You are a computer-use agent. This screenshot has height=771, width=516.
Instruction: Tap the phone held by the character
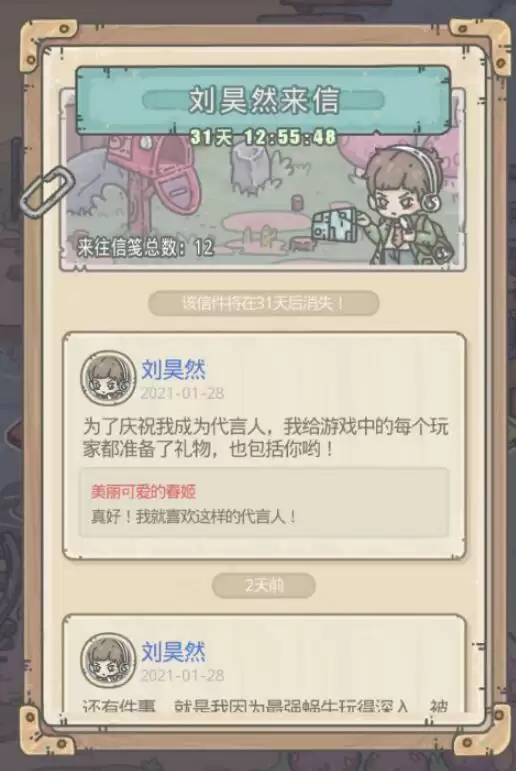click(x=336, y=224)
